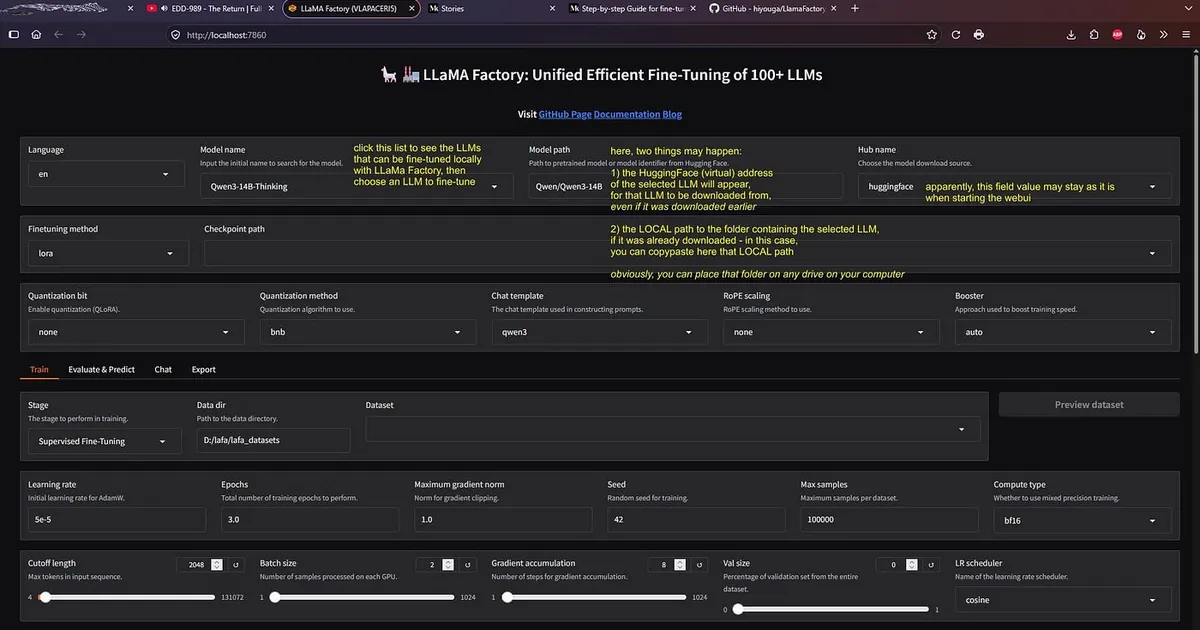Click the Preview dataset button
Image resolution: width=1200 pixels, height=630 pixels.
coord(1089,405)
